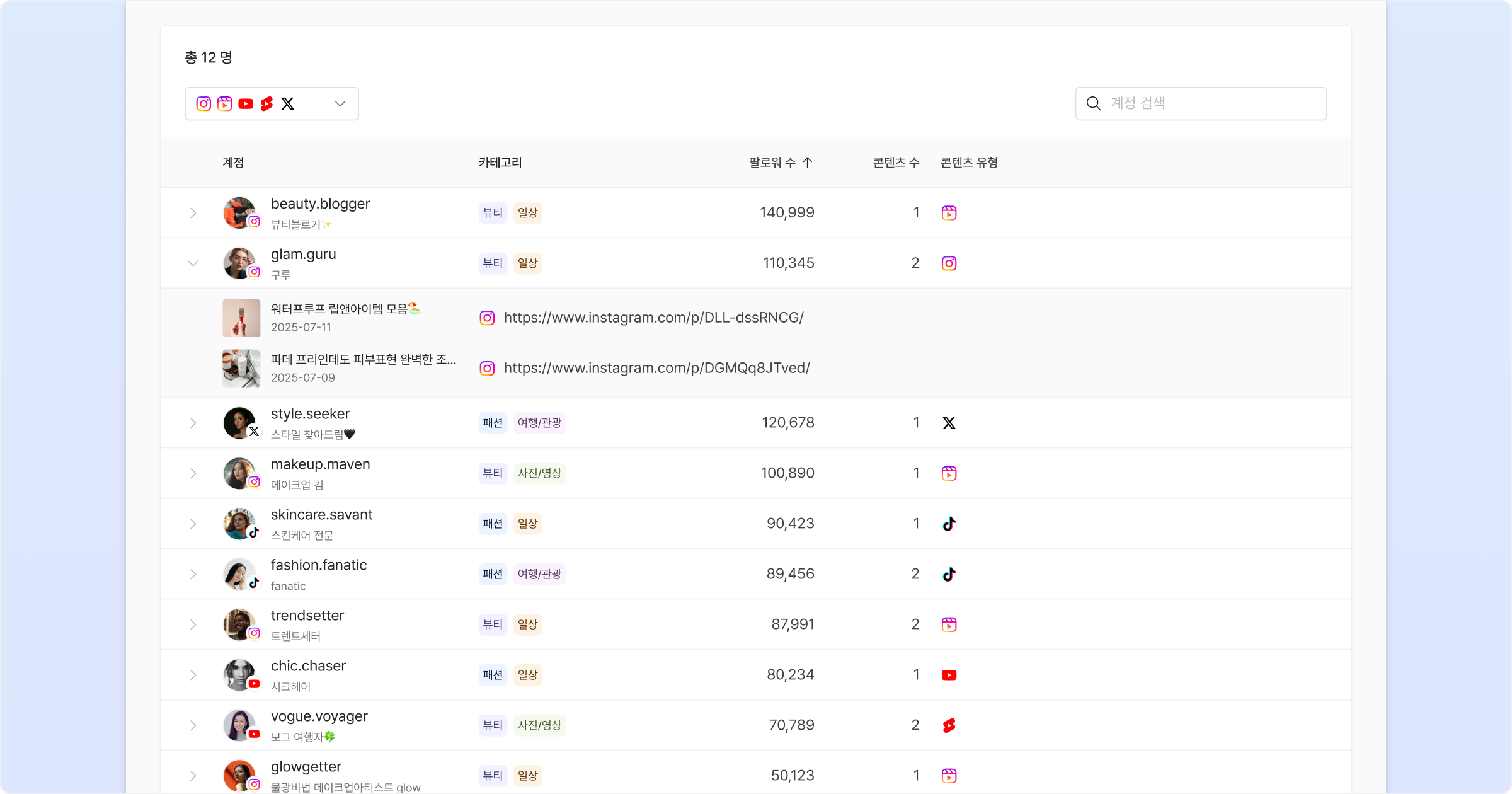Click the search magnifier icon

click(x=1094, y=103)
